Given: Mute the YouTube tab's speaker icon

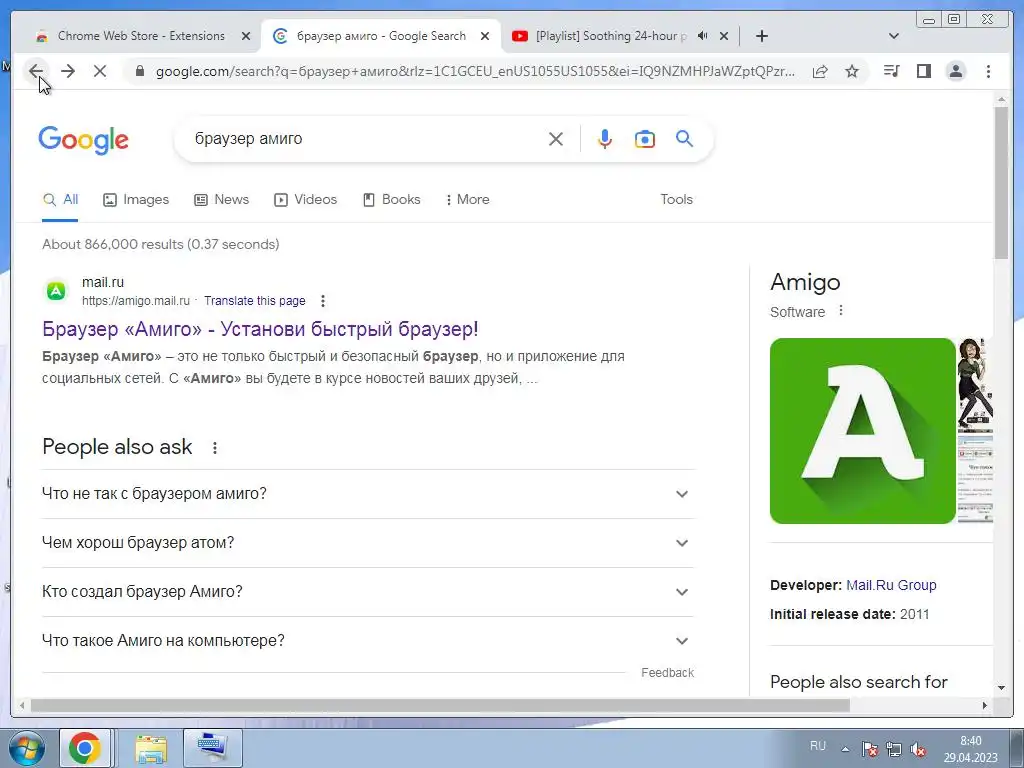Looking at the screenshot, I should (x=703, y=36).
